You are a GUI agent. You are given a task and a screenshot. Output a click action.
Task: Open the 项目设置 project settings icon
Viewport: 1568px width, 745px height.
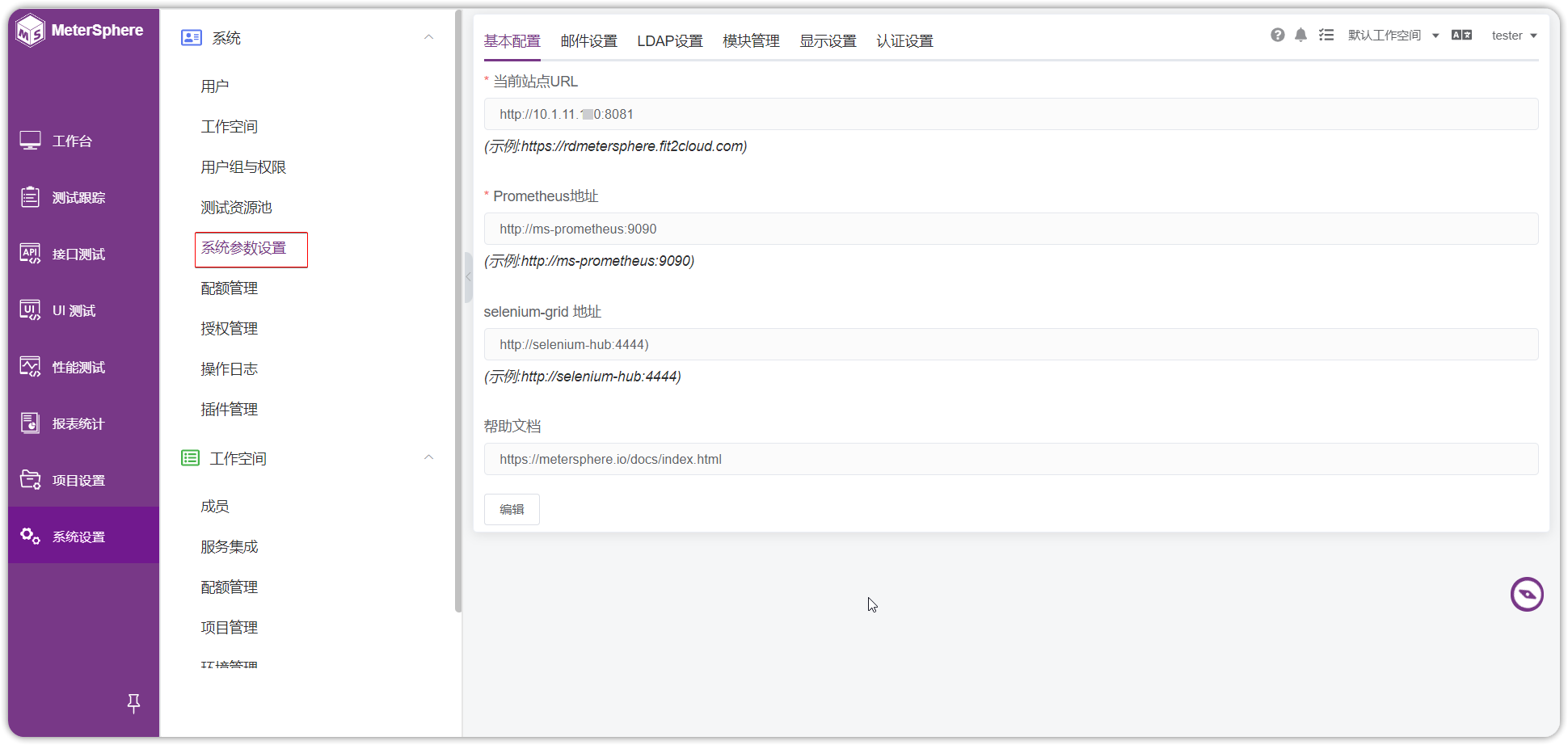tap(31, 480)
